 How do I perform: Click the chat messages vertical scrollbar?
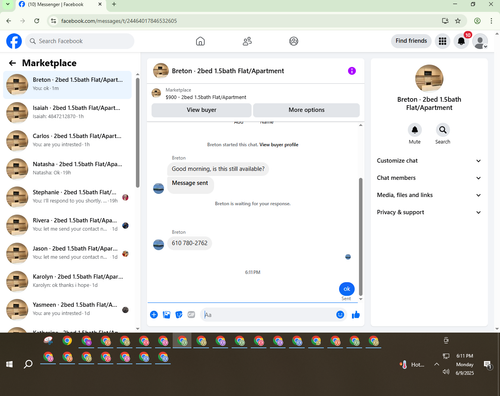coord(360,237)
